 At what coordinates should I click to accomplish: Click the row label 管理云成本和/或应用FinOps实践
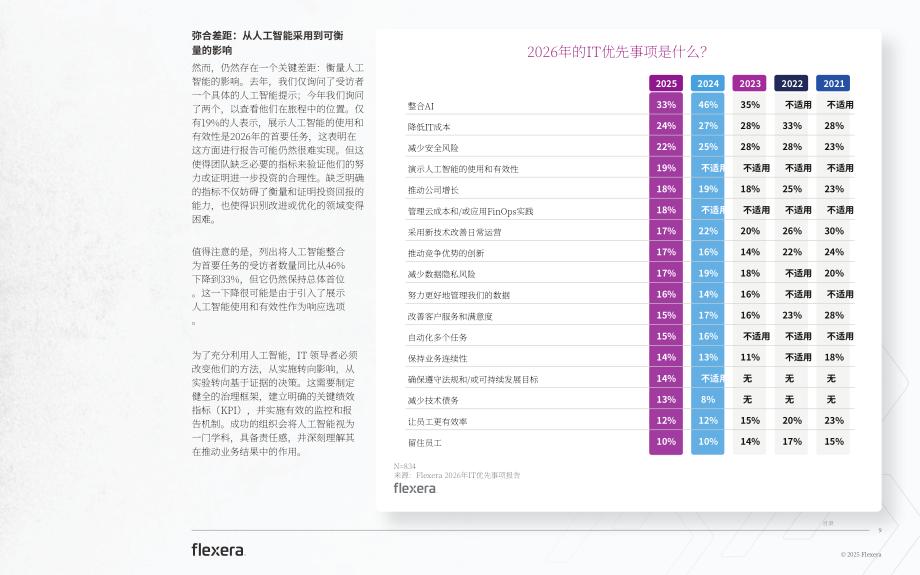471,211
